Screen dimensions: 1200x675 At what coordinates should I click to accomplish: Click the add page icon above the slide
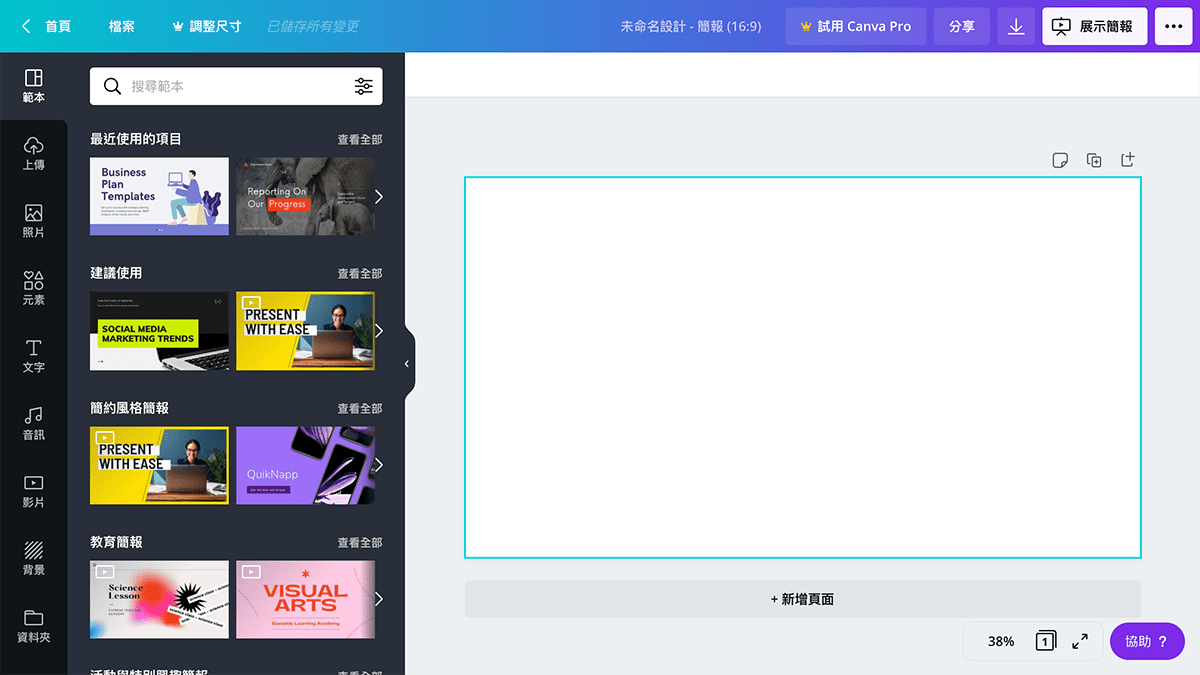click(1128, 160)
